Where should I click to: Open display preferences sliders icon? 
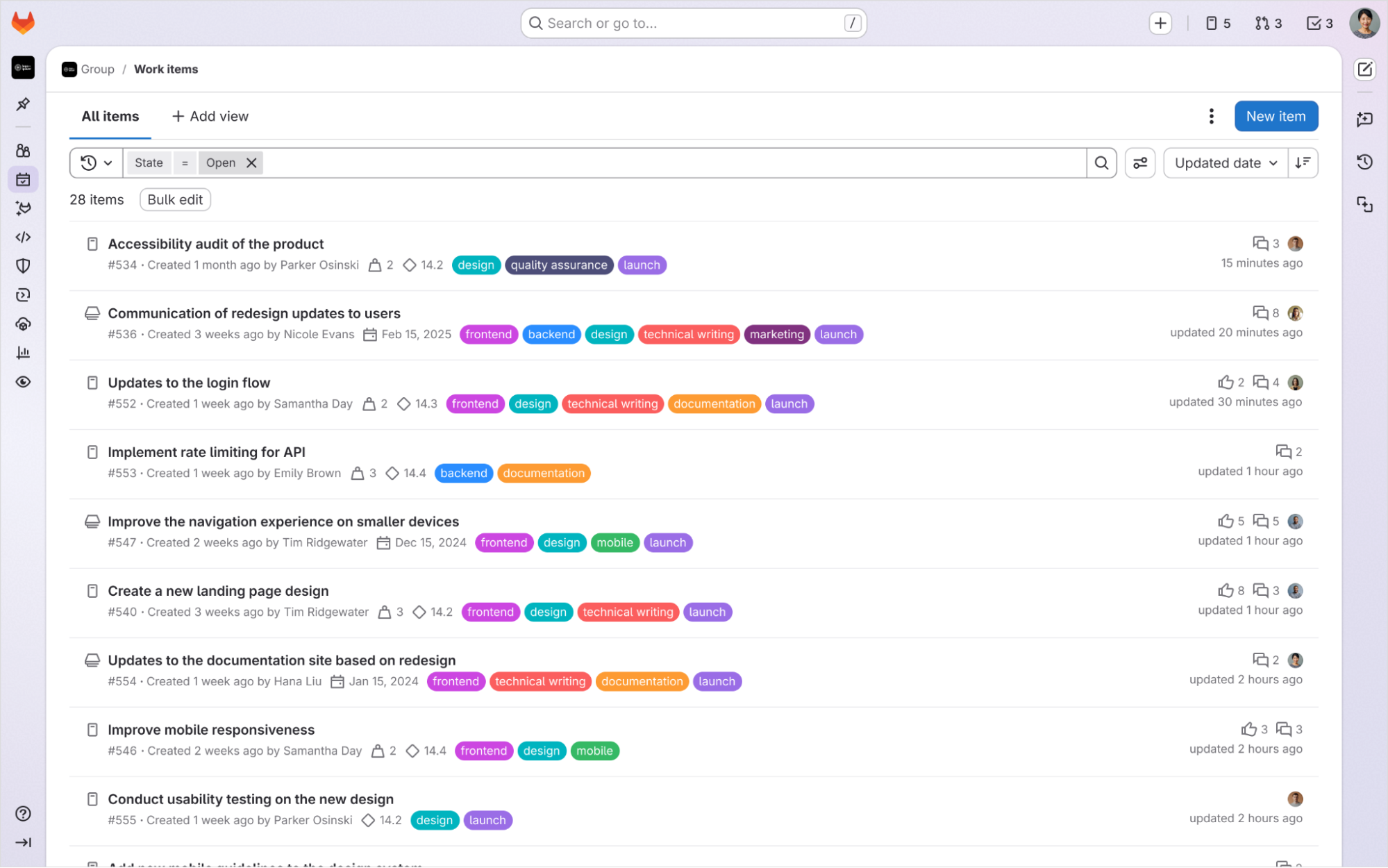1140,163
